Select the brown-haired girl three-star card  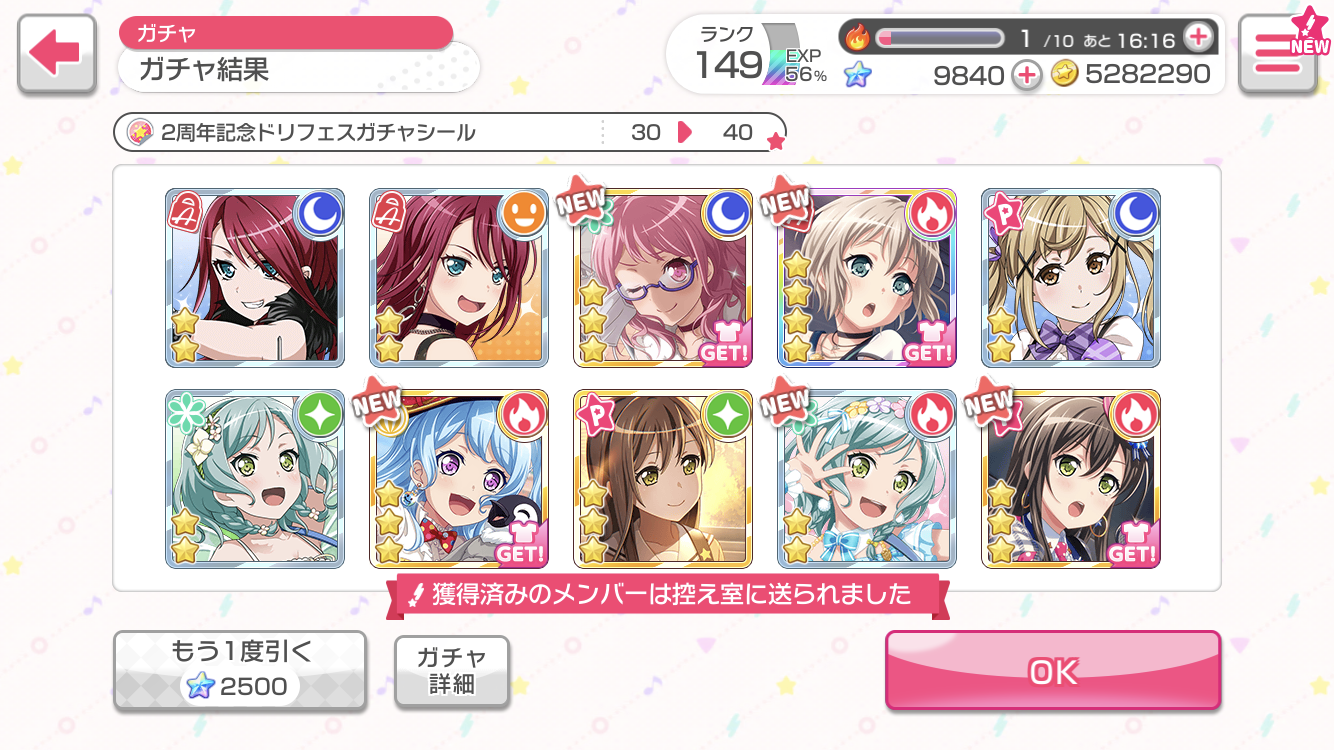[663, 479]
